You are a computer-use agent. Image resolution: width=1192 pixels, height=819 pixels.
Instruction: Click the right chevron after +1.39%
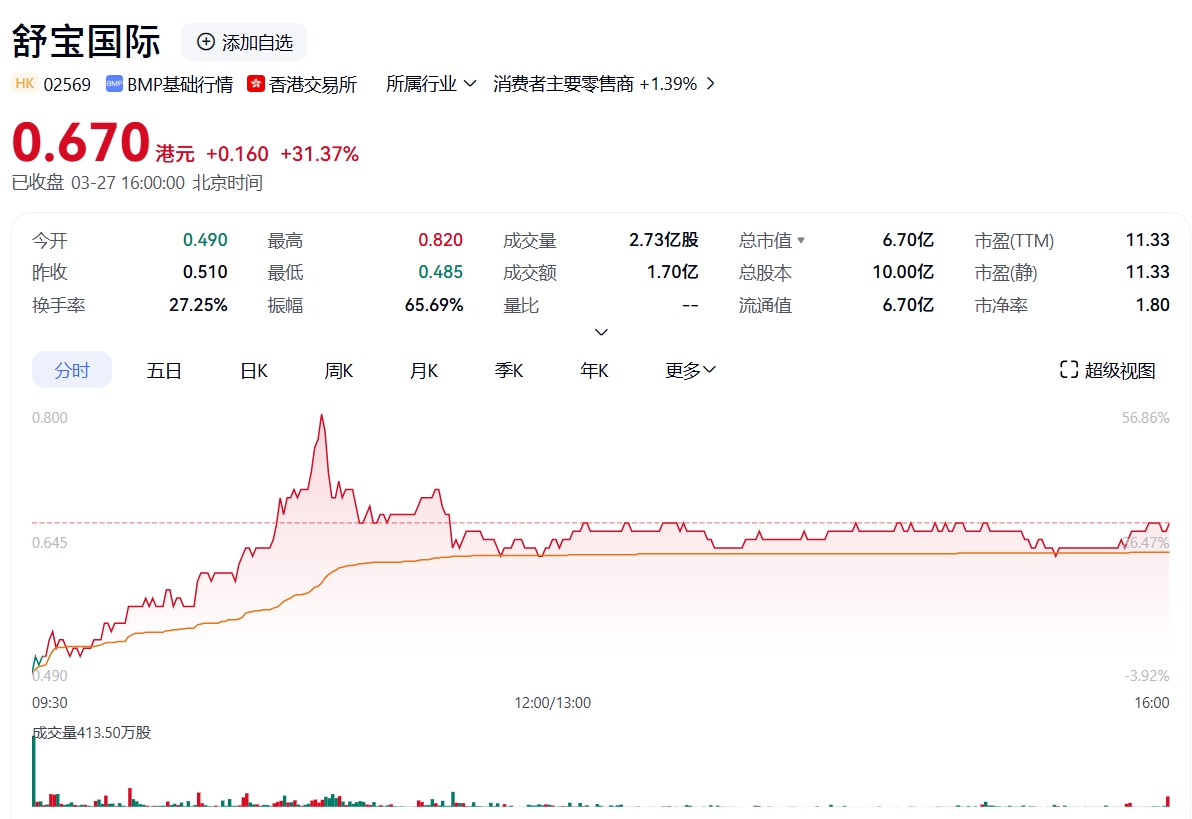click(x=711, y=84)
